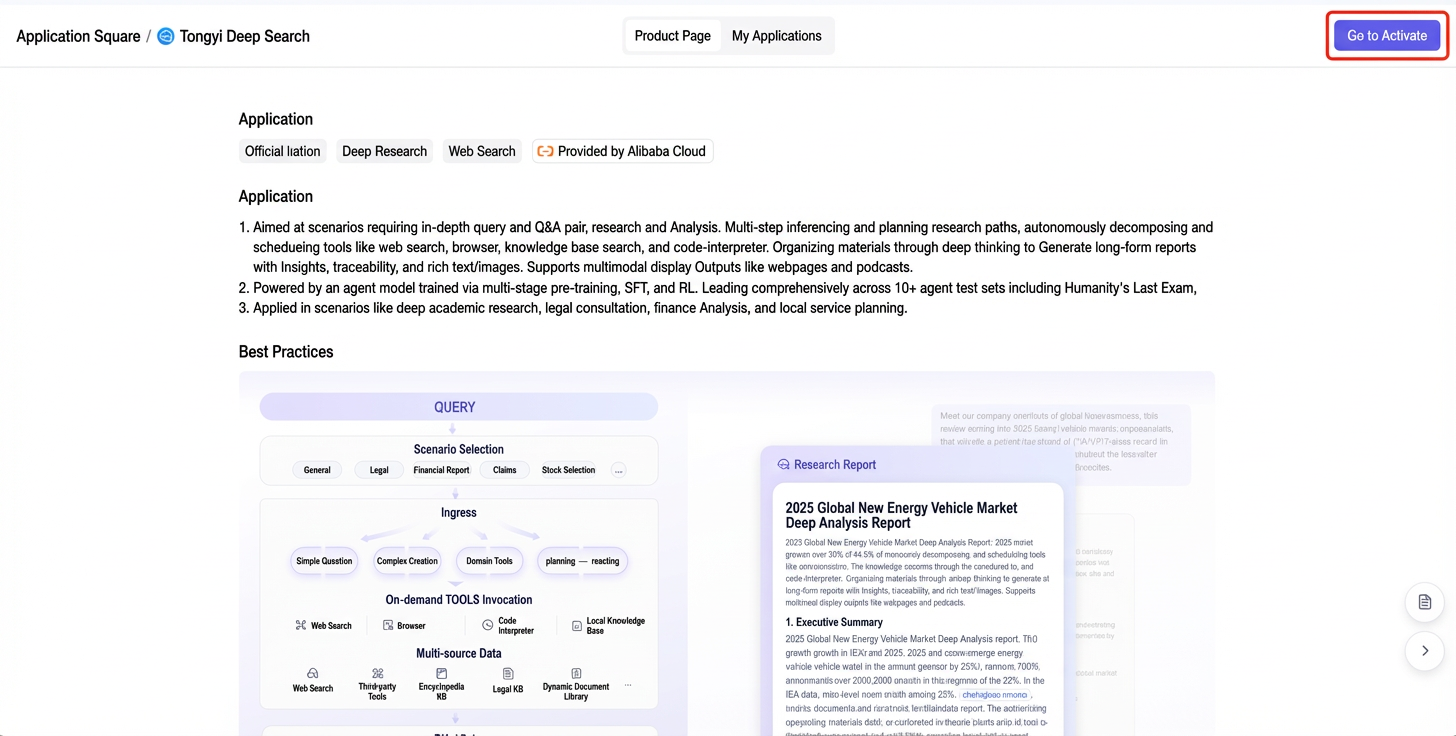Click the Tongyi Deep Search logo icon

166,36
